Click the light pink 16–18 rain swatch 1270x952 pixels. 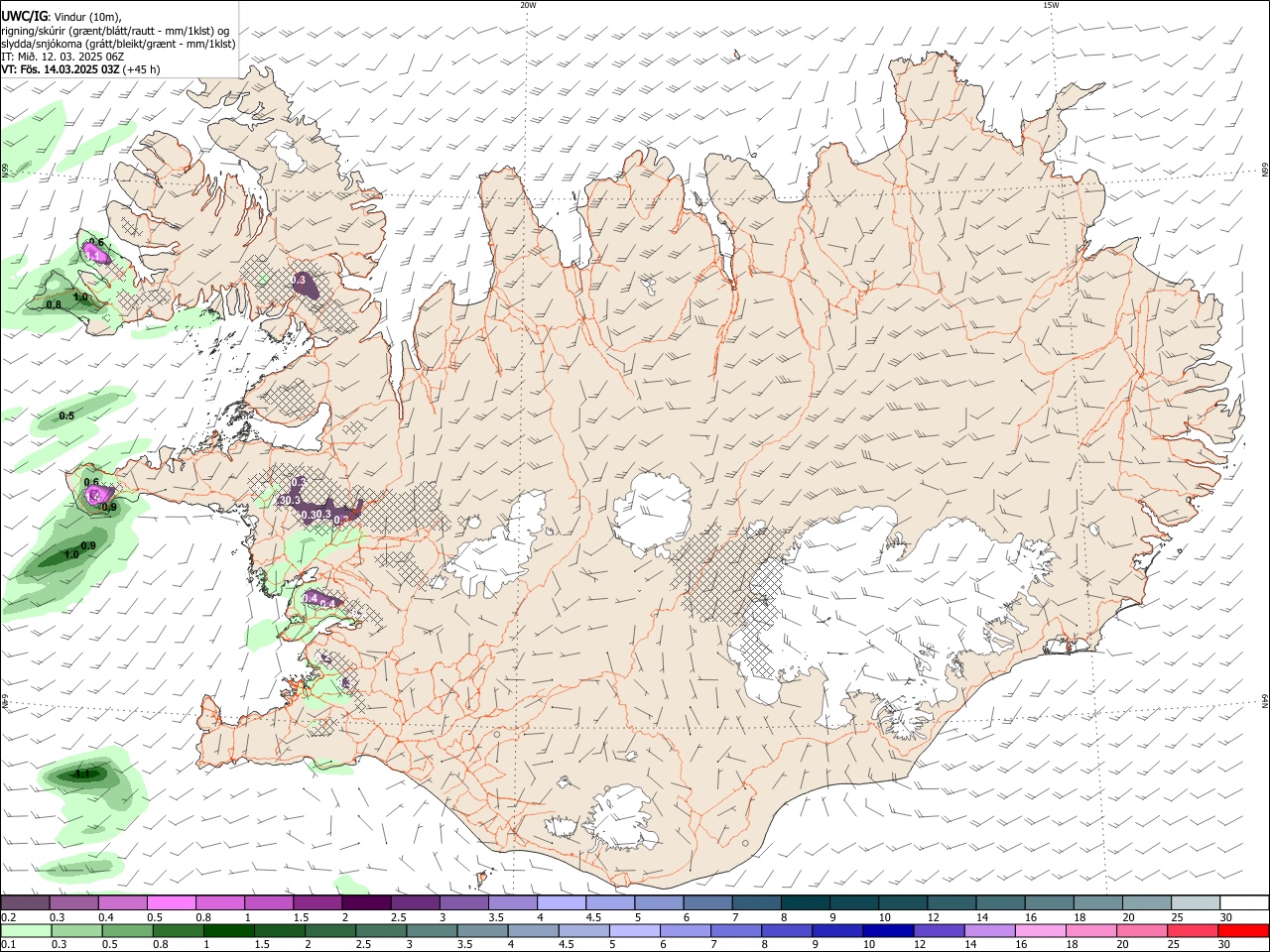coord(1041,930)
